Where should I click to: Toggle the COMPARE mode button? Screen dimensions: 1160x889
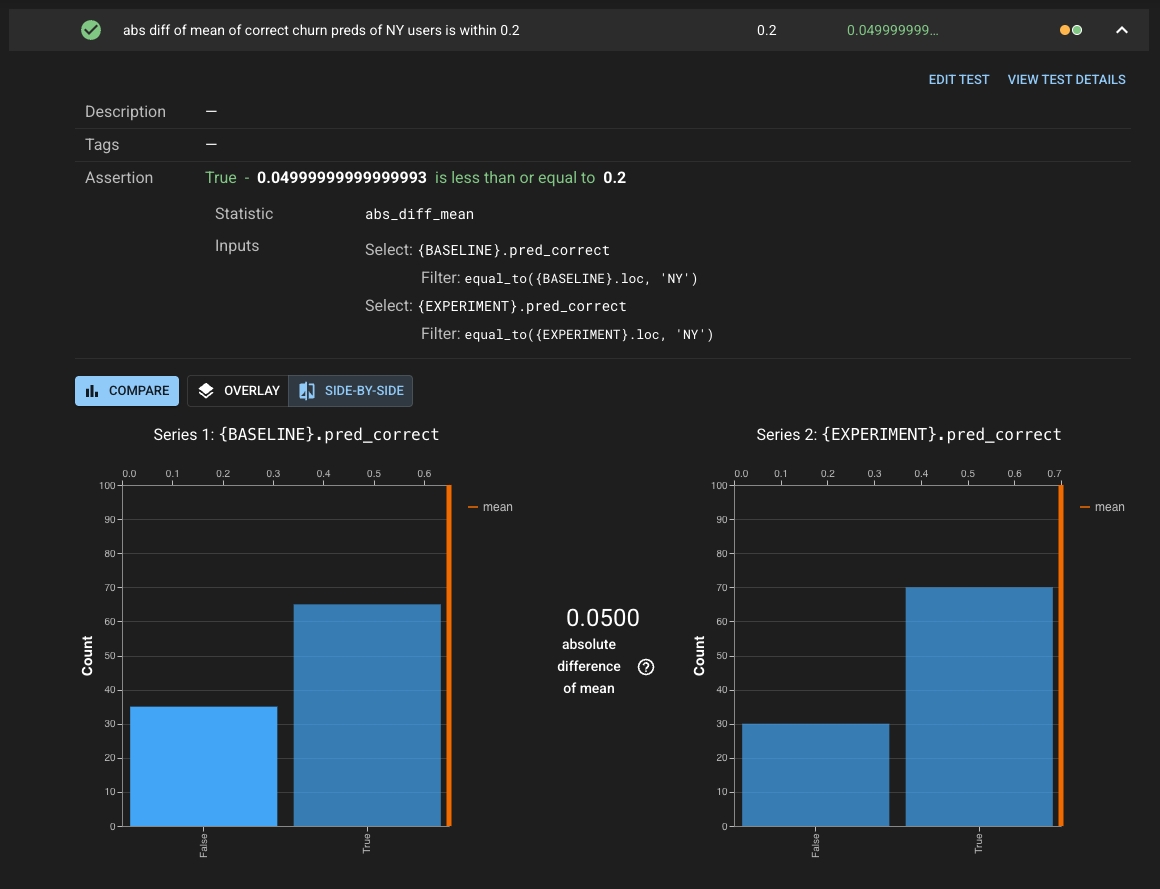tap(127, 391)
